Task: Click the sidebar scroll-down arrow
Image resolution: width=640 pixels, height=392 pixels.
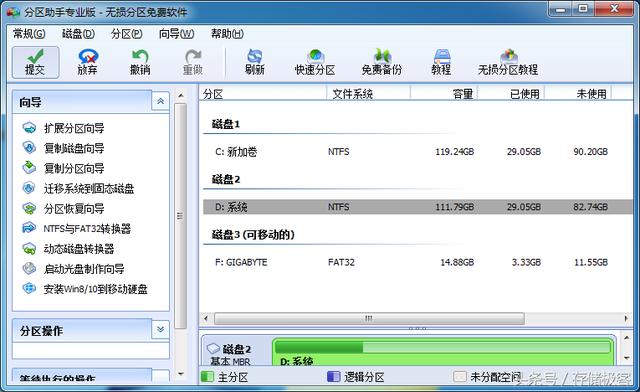Action: point(181,374)
